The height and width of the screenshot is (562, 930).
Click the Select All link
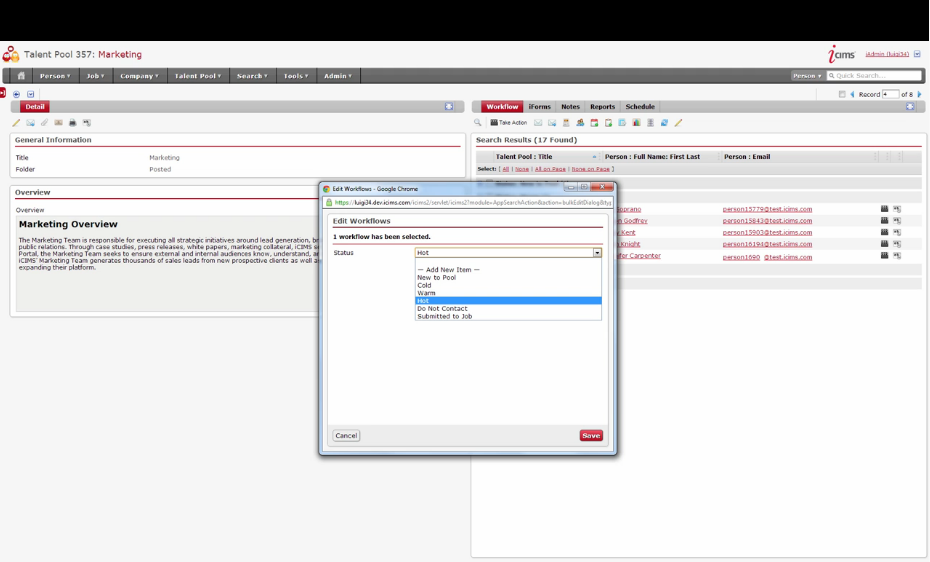point(505,169)
